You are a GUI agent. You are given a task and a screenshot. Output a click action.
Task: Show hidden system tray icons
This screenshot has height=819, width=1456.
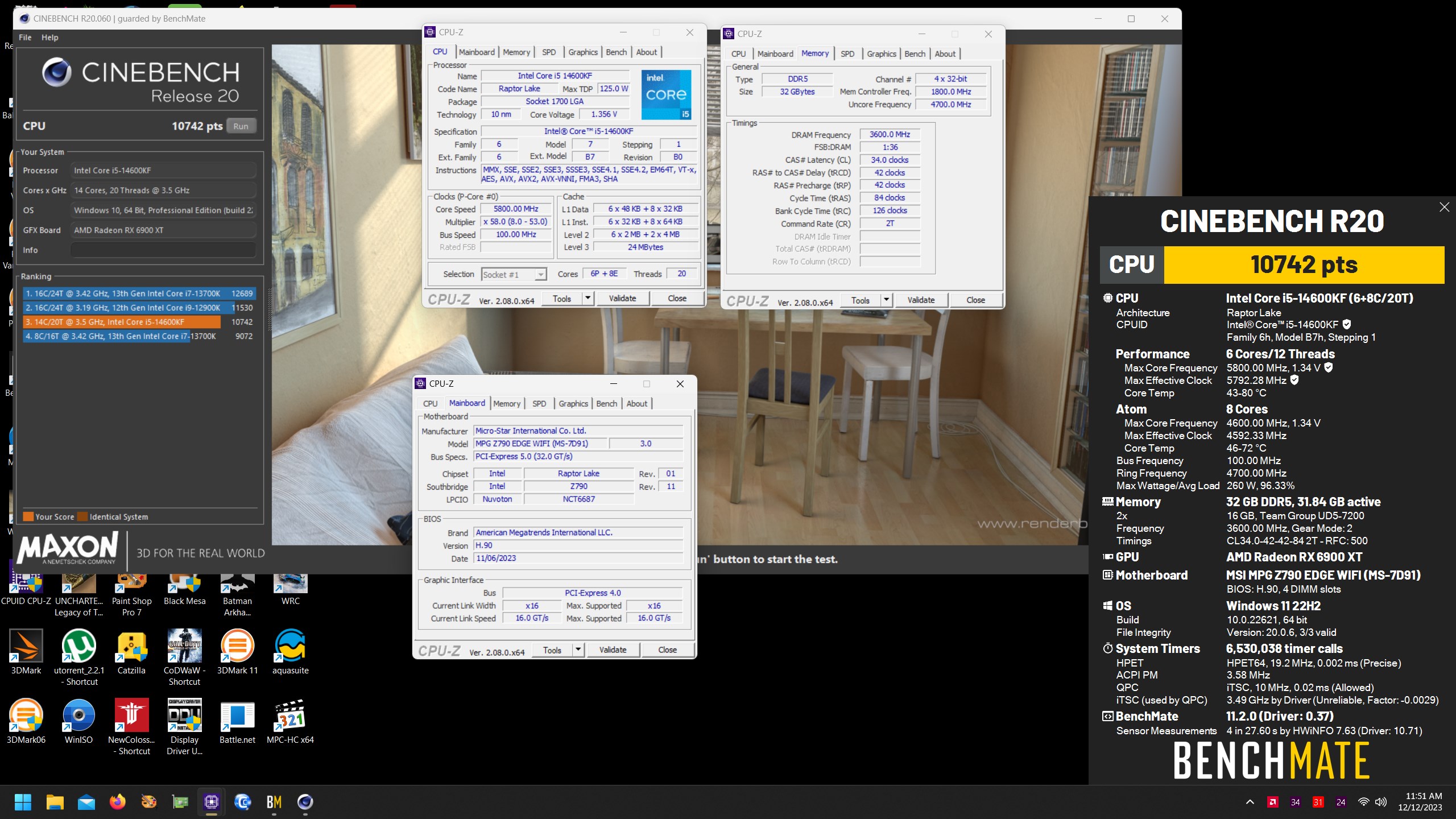1250,802
